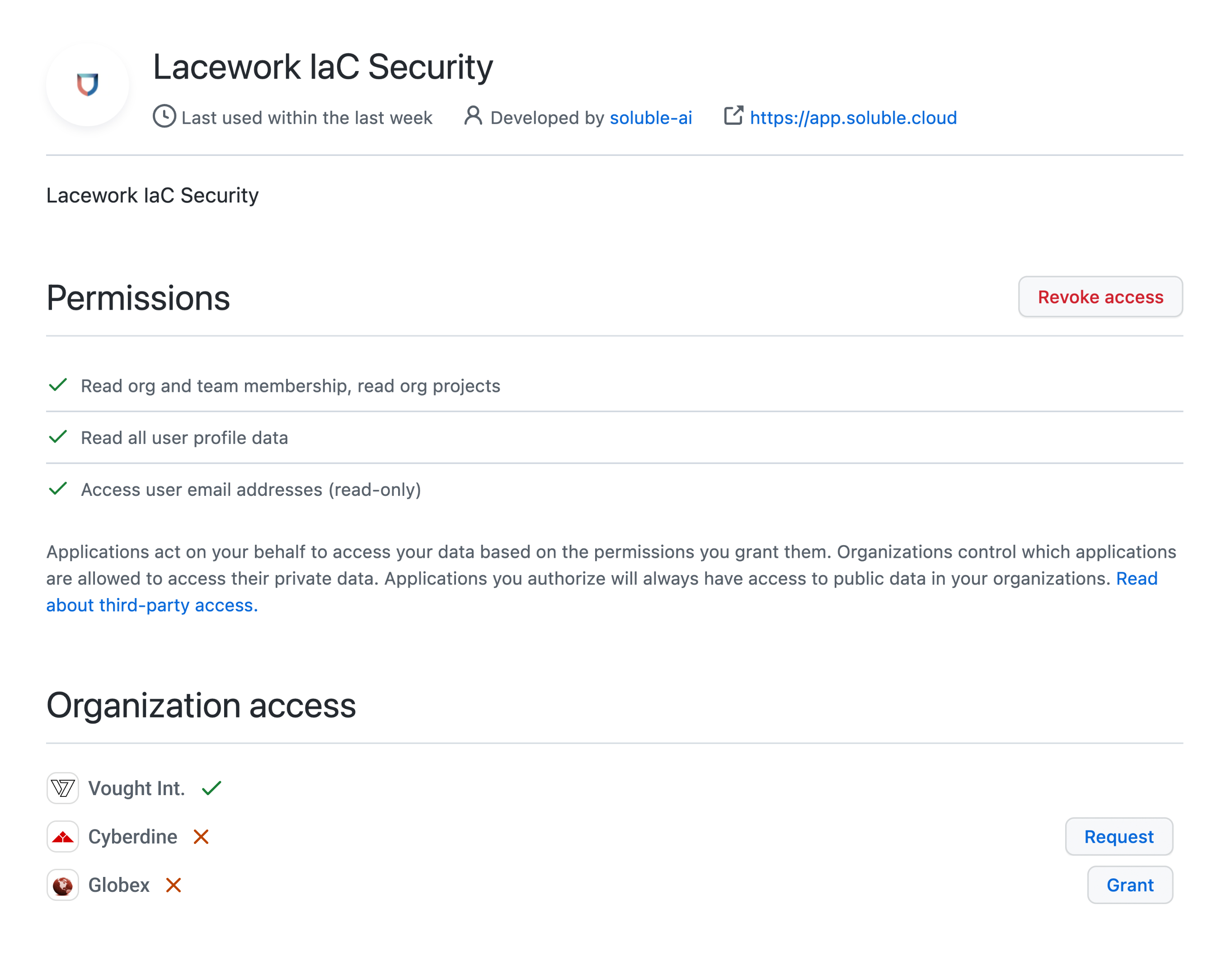The height and width of the screenshot is (980, 1217).
Task: Click the red X next to Globex
Action: coord(174,885)
